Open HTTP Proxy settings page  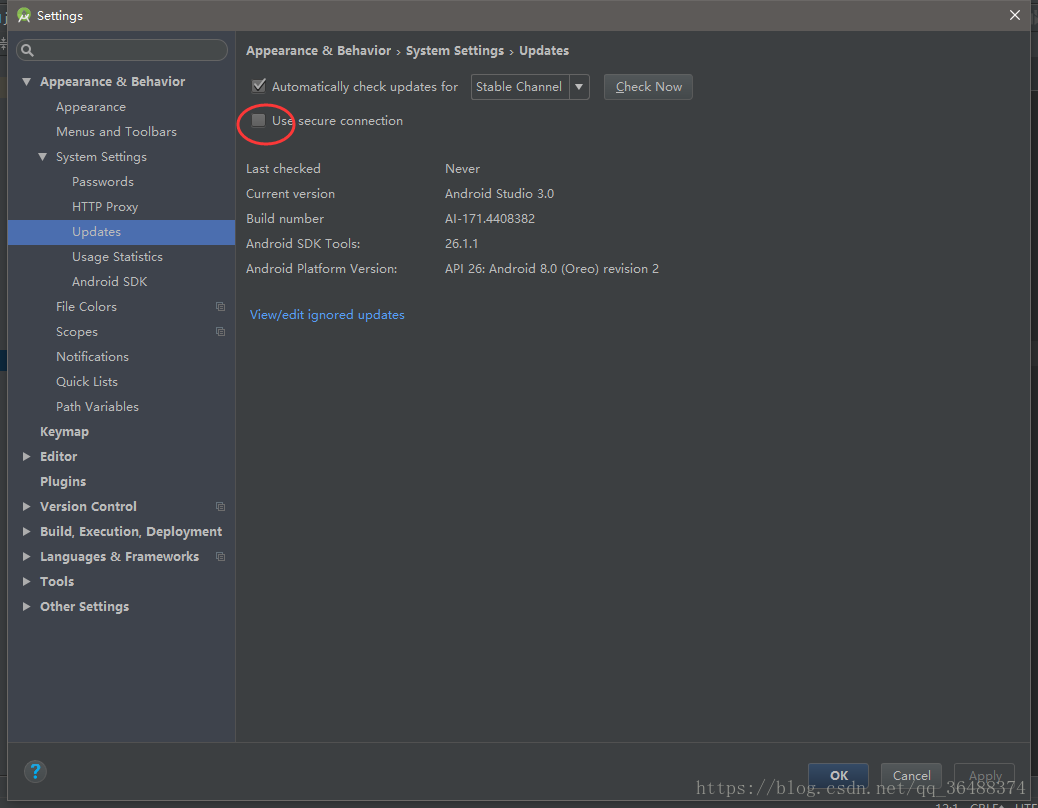105,206
